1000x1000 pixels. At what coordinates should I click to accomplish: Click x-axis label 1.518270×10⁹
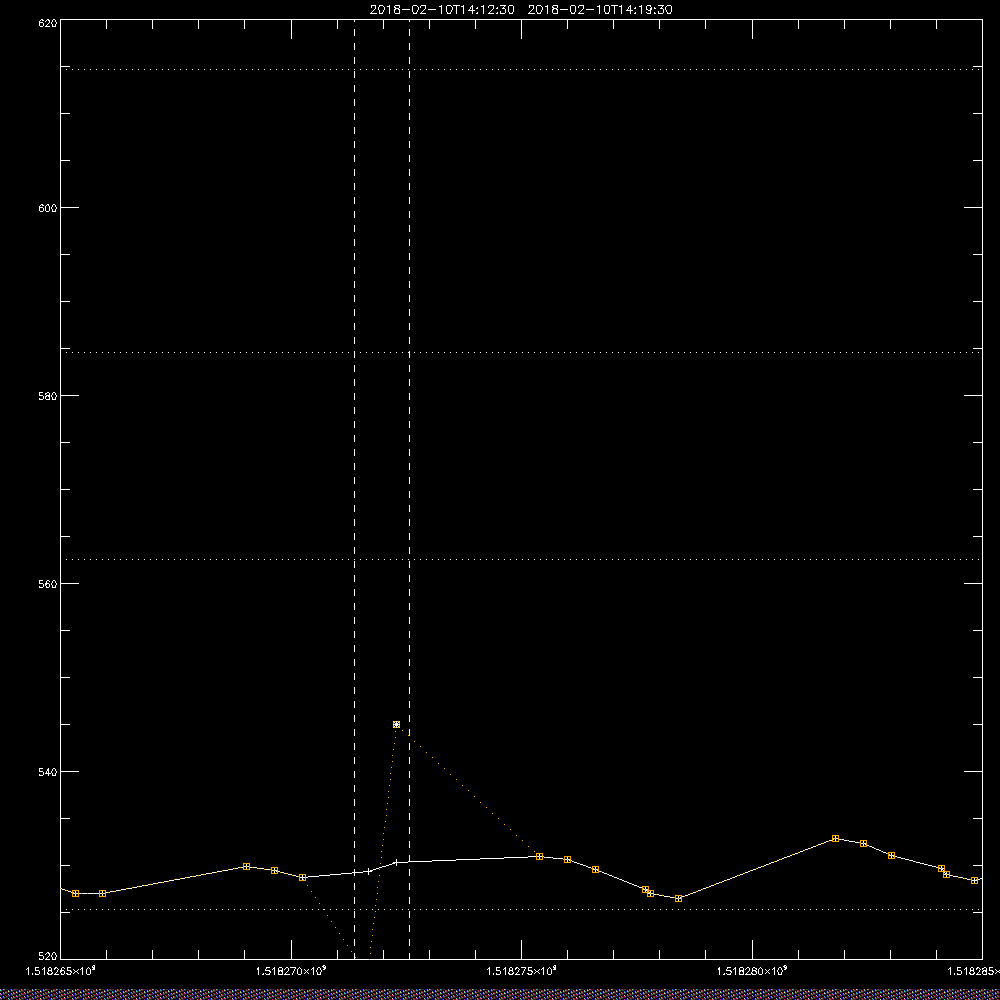click(291, 971)
